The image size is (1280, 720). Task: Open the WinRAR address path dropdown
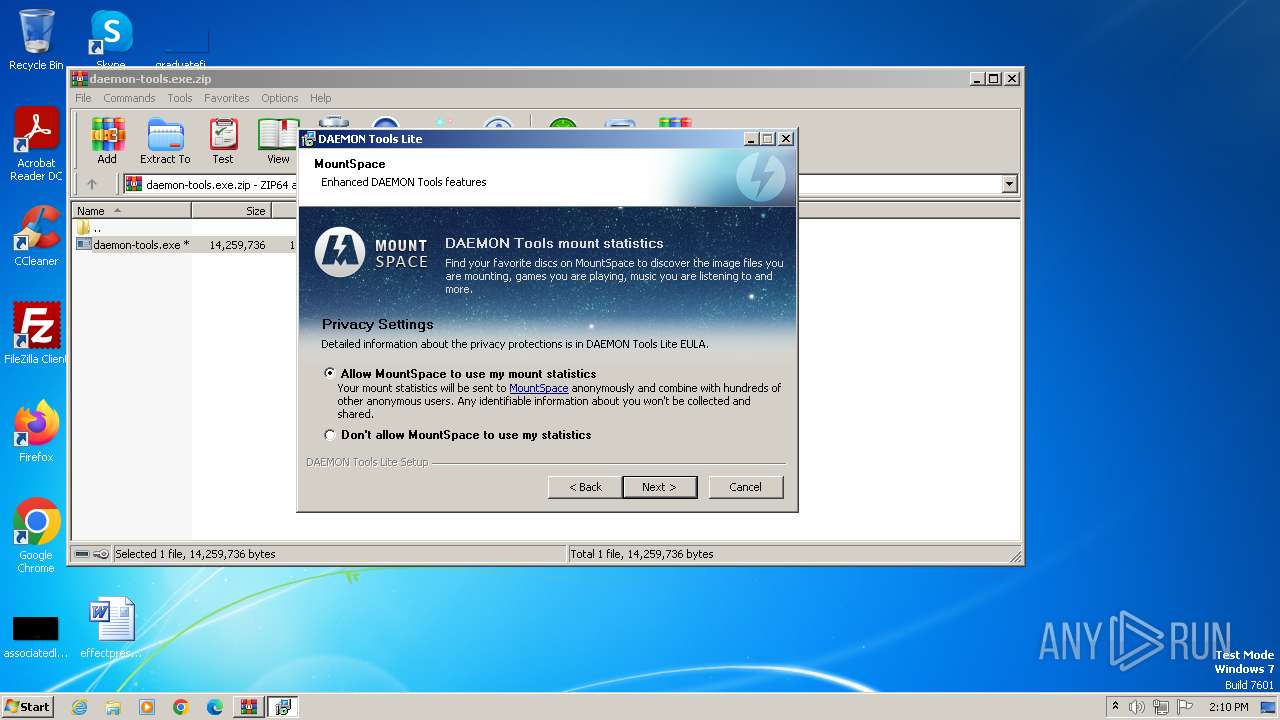[x=1009, y=184]
